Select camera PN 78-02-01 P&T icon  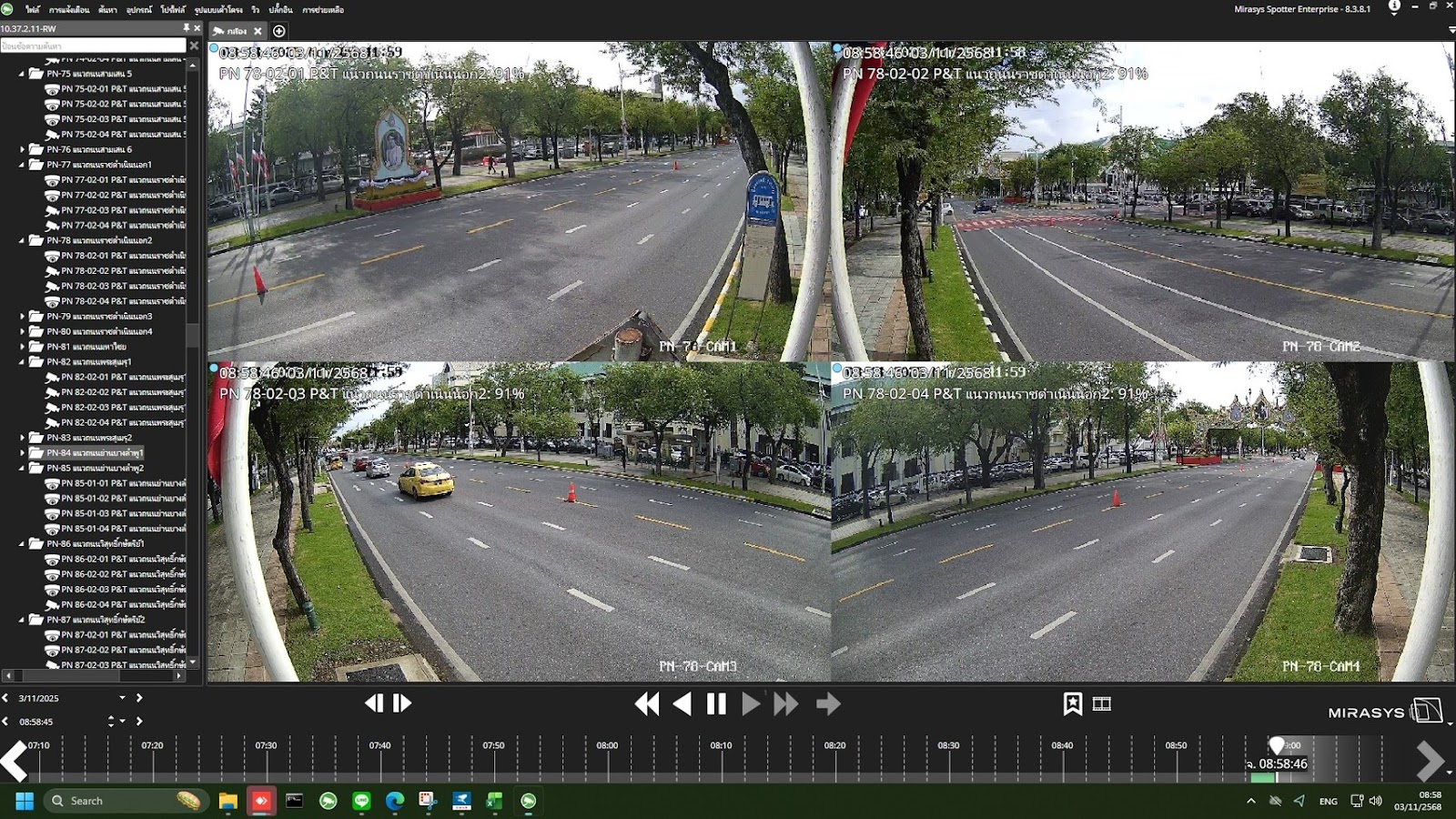pyautogui.click(x=52, y=256)
